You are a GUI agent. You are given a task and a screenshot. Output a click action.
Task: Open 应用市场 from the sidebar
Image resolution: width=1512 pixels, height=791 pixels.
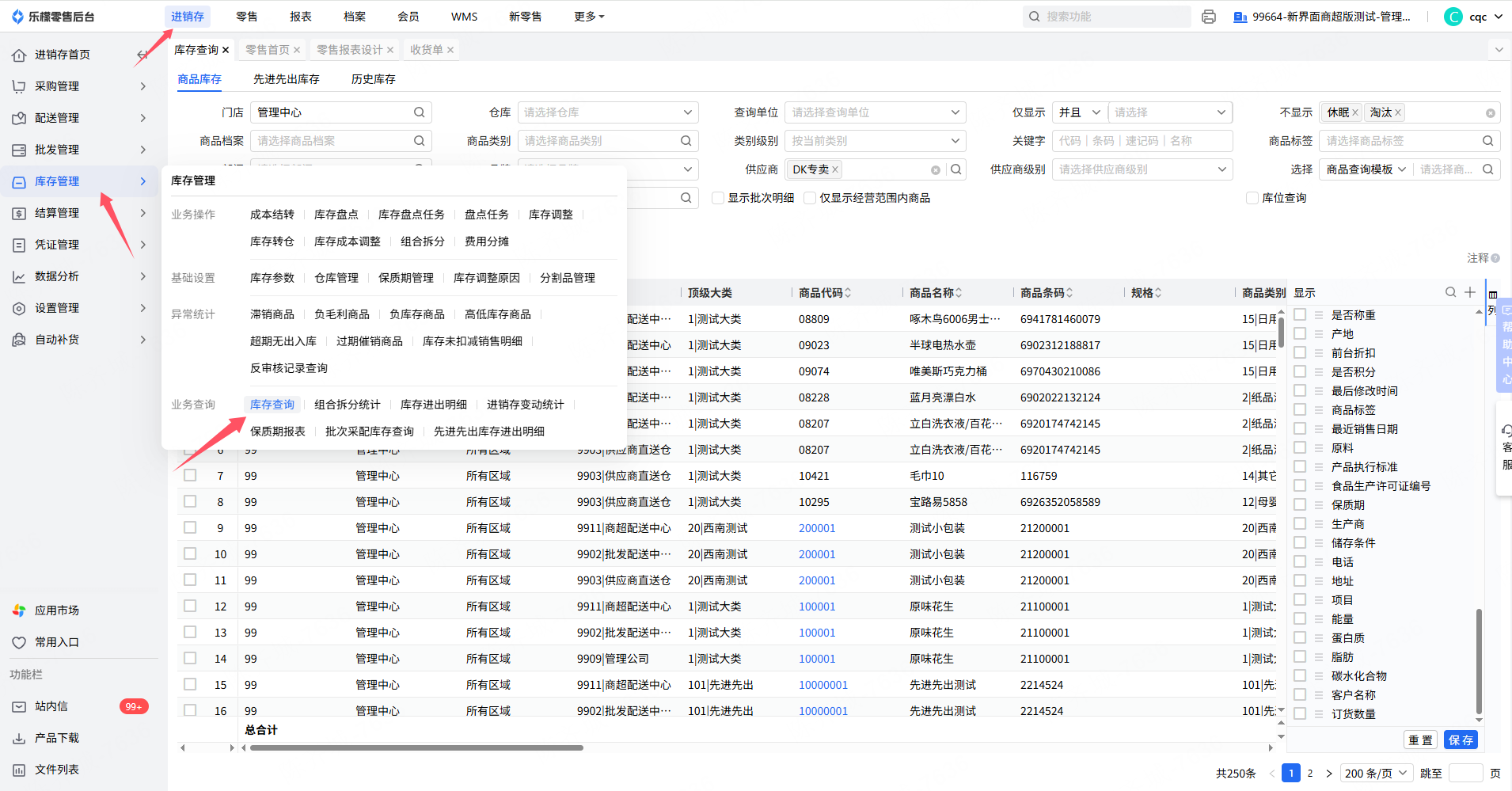point(57,610)
